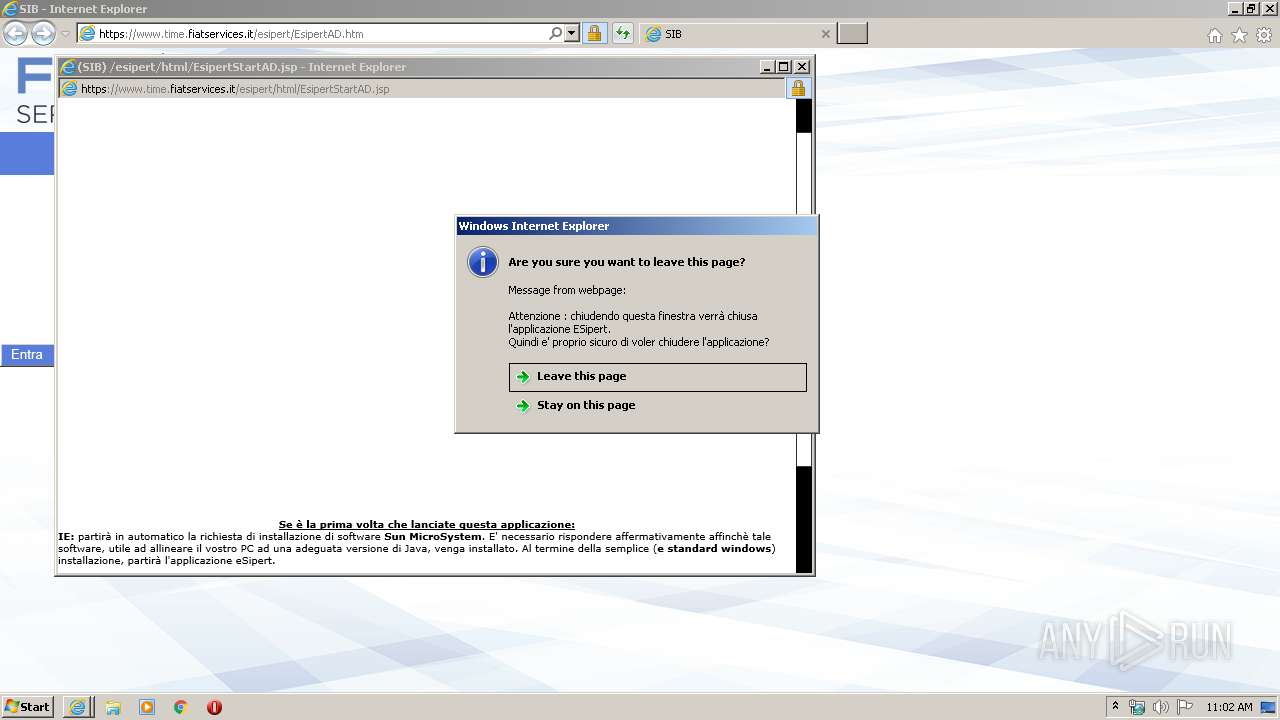Go back with the browser Back arrow
Viewport: 1280px width, 720px height.
click(16, 33)
